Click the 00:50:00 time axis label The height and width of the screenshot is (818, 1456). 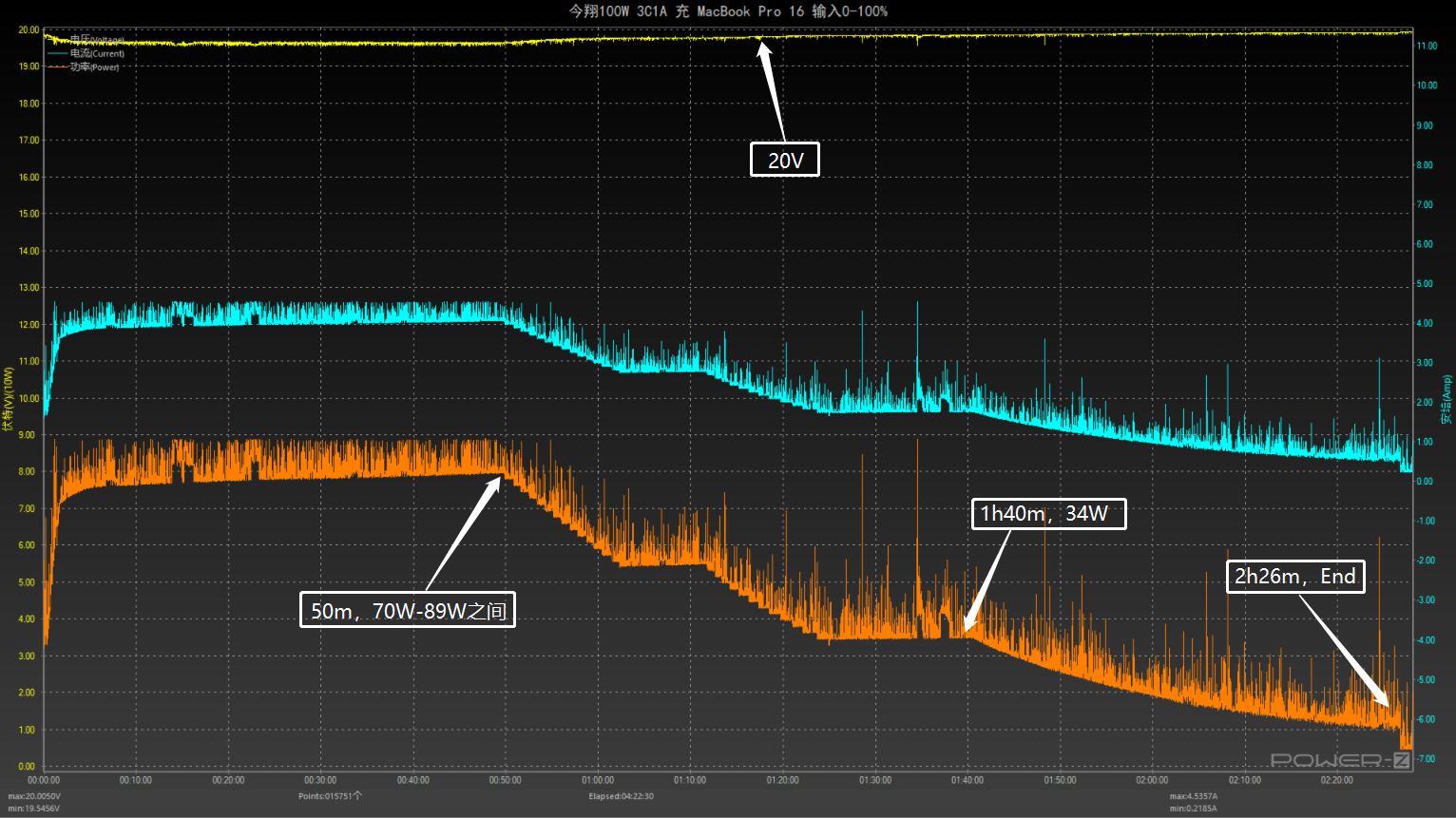click(506, 780)
